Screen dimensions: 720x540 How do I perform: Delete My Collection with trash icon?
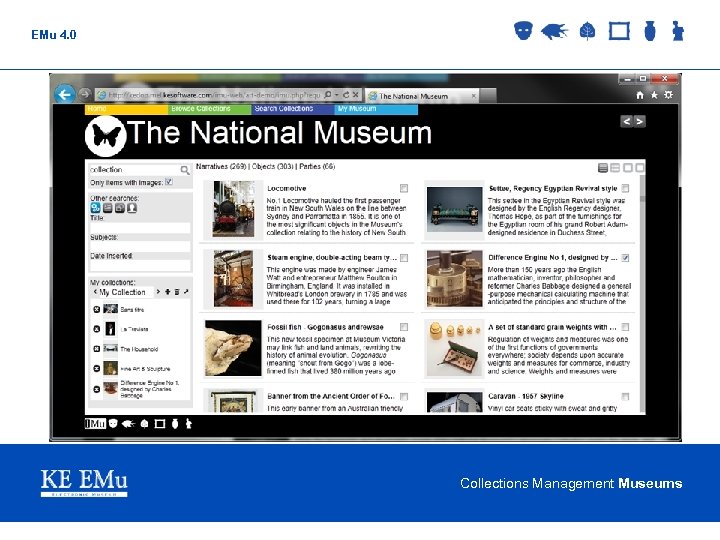coord(177,292)
